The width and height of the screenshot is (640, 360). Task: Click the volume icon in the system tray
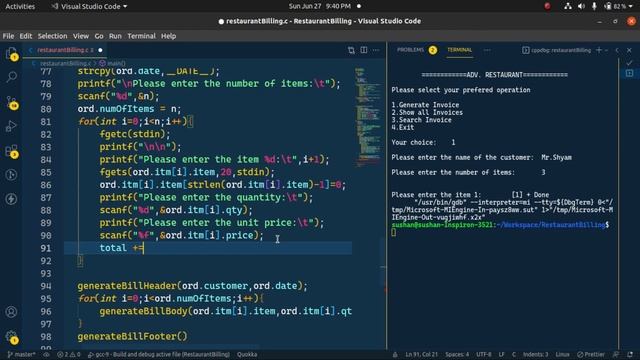pyautogui.click(x=581, y=6)
